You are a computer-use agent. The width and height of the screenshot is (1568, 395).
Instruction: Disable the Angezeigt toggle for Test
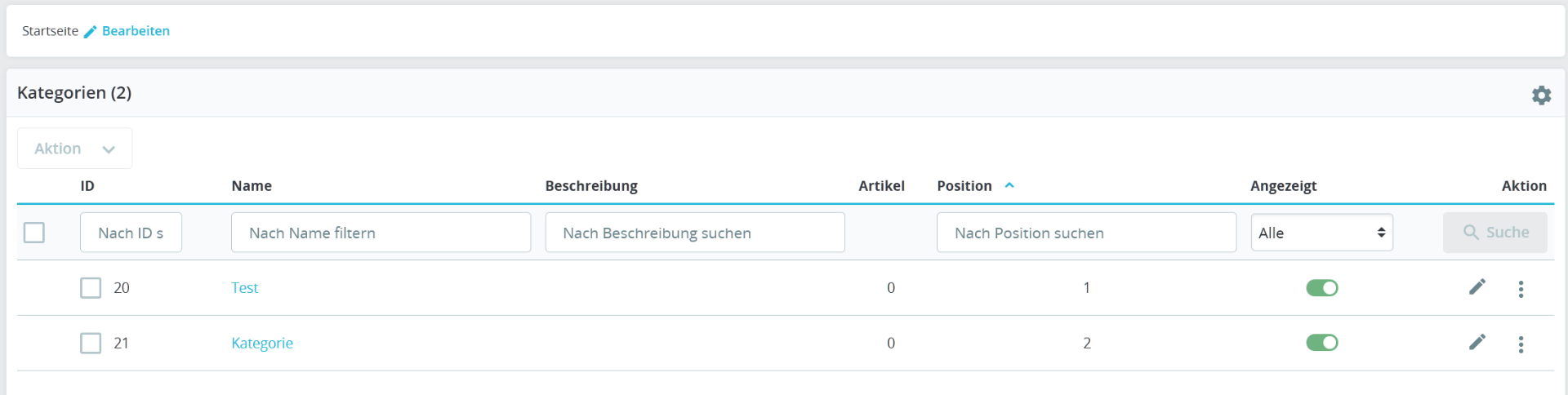point(1321,288)
